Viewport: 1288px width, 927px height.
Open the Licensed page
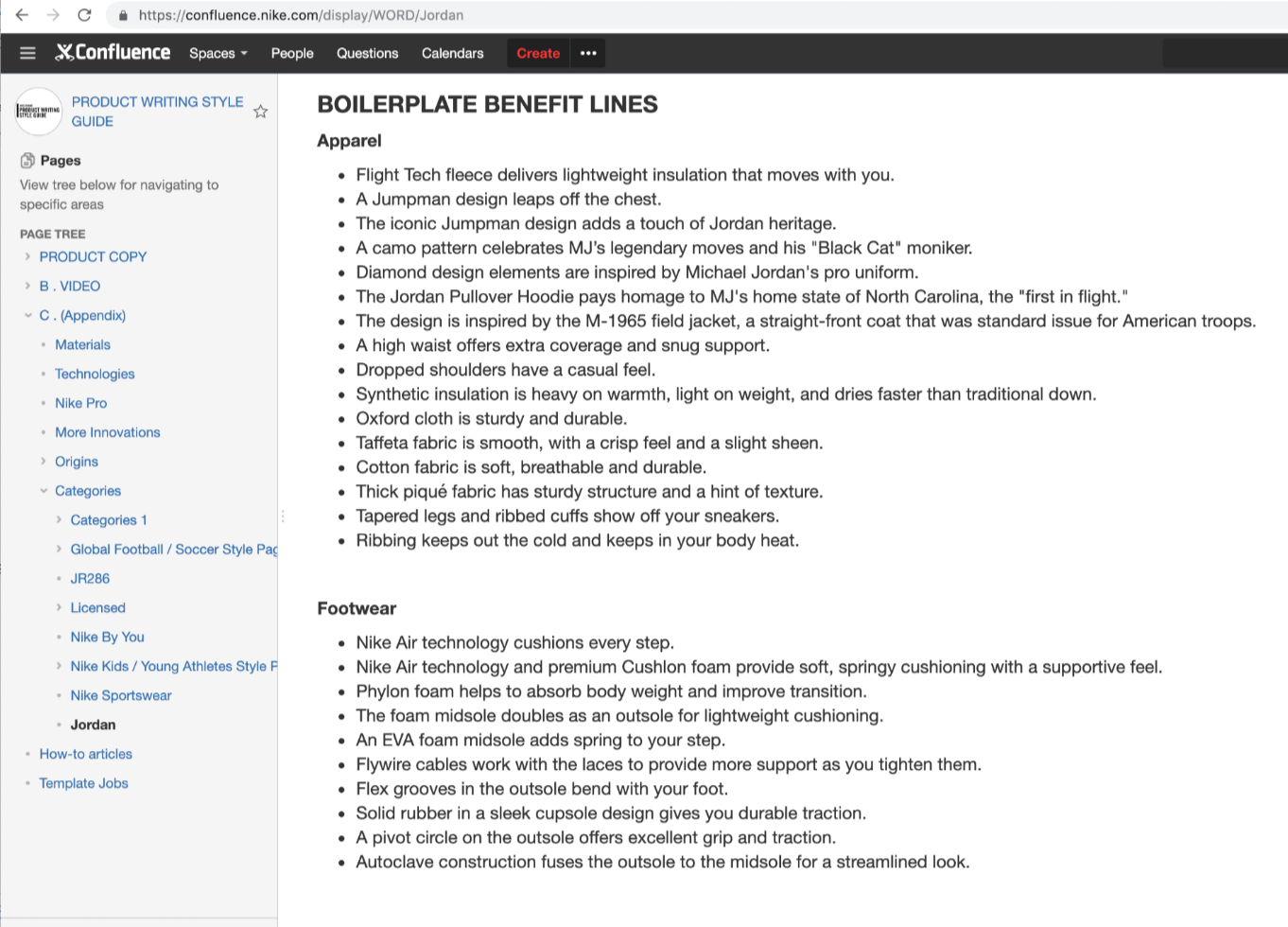[x=97, y=608]
